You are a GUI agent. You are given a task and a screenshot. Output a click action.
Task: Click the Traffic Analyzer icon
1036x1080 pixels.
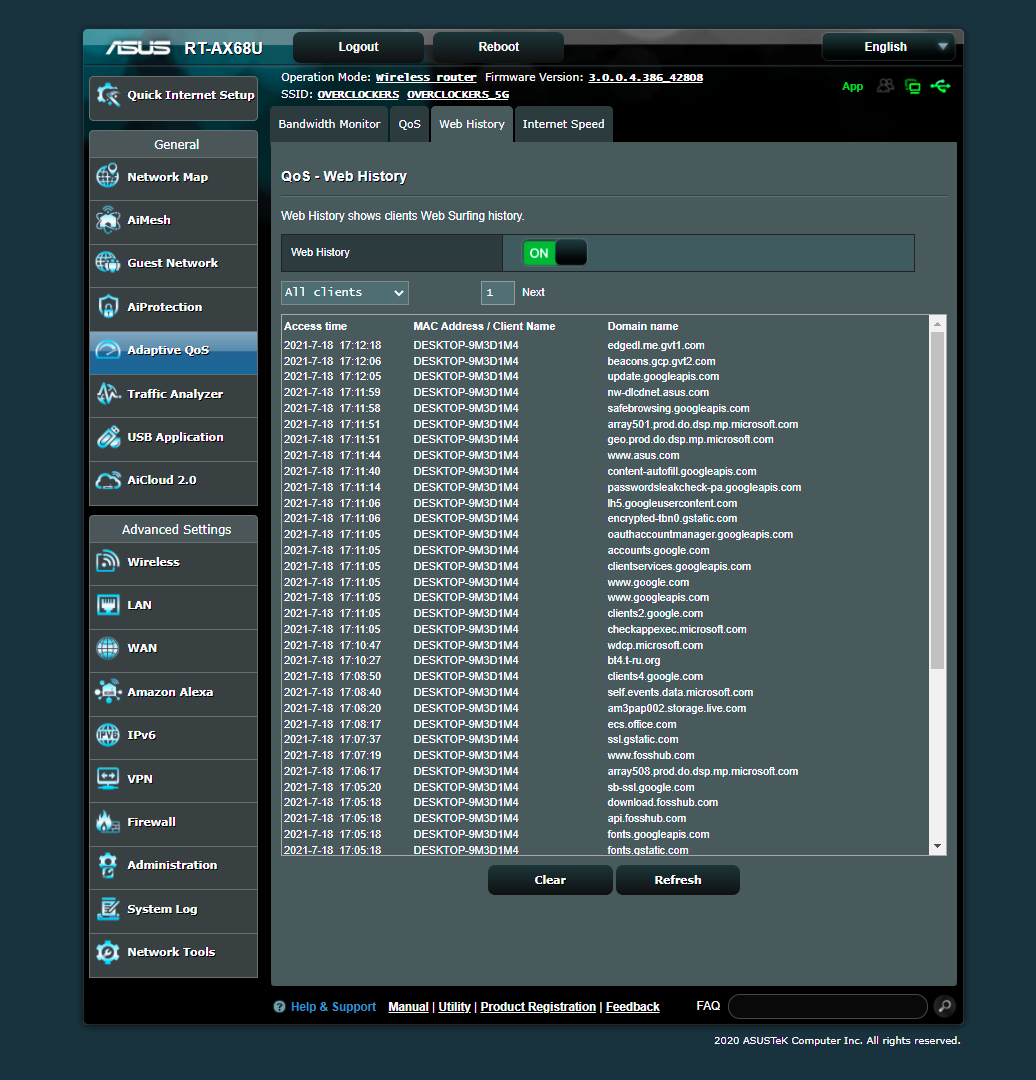[x=108, y=394]
